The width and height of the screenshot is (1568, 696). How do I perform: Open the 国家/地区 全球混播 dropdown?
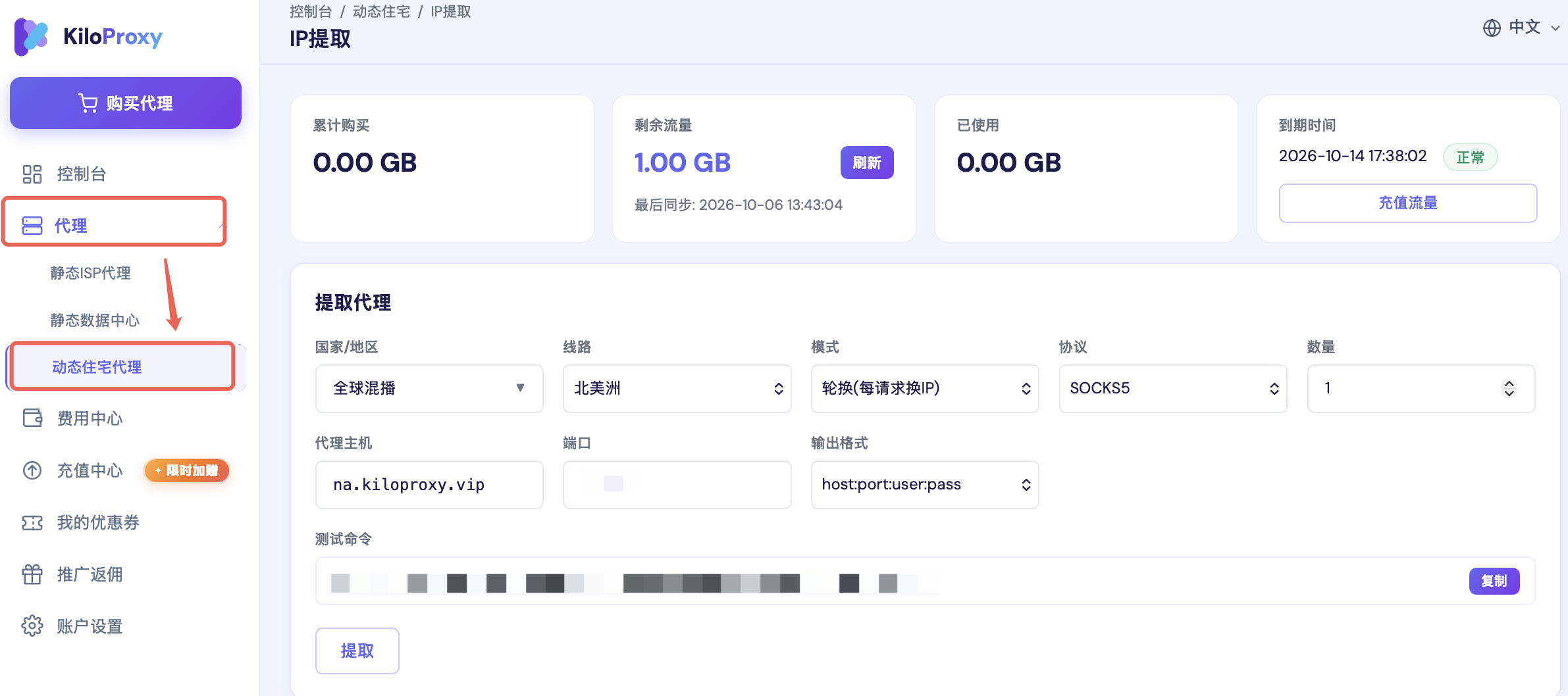coord(429,389)
